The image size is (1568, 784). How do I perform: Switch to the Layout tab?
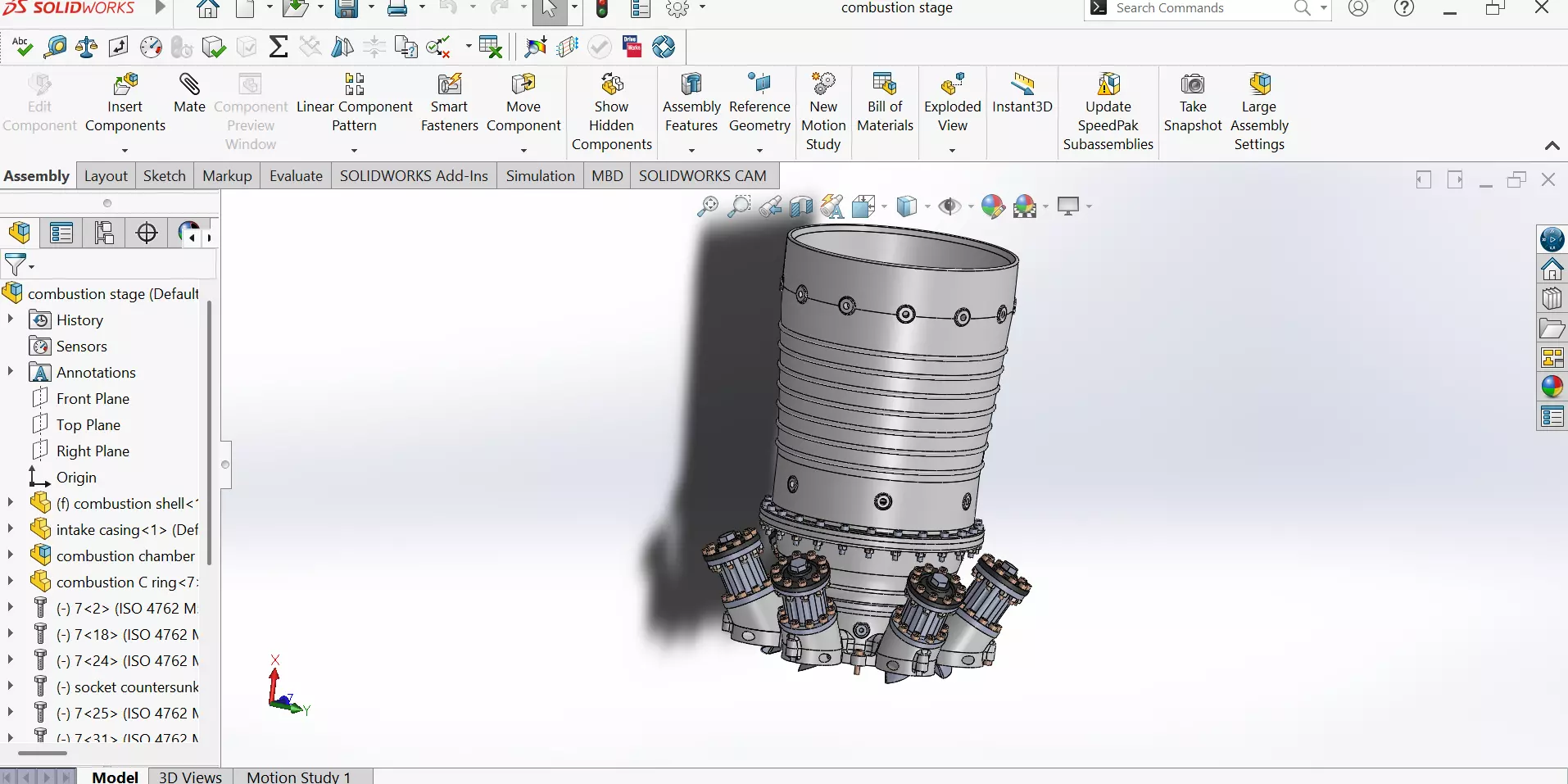click(x=106, y=176)
